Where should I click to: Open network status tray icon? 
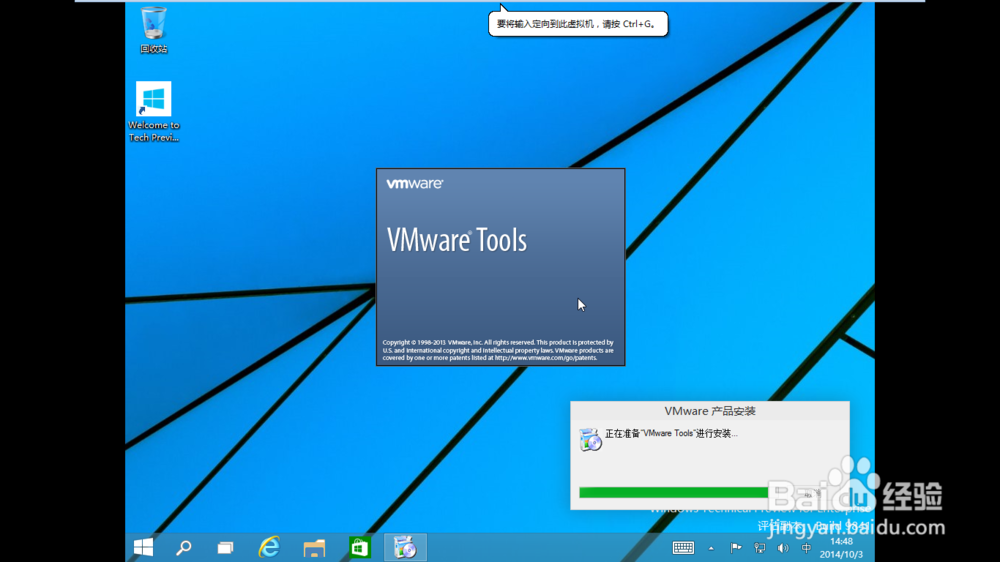point(759,547)
